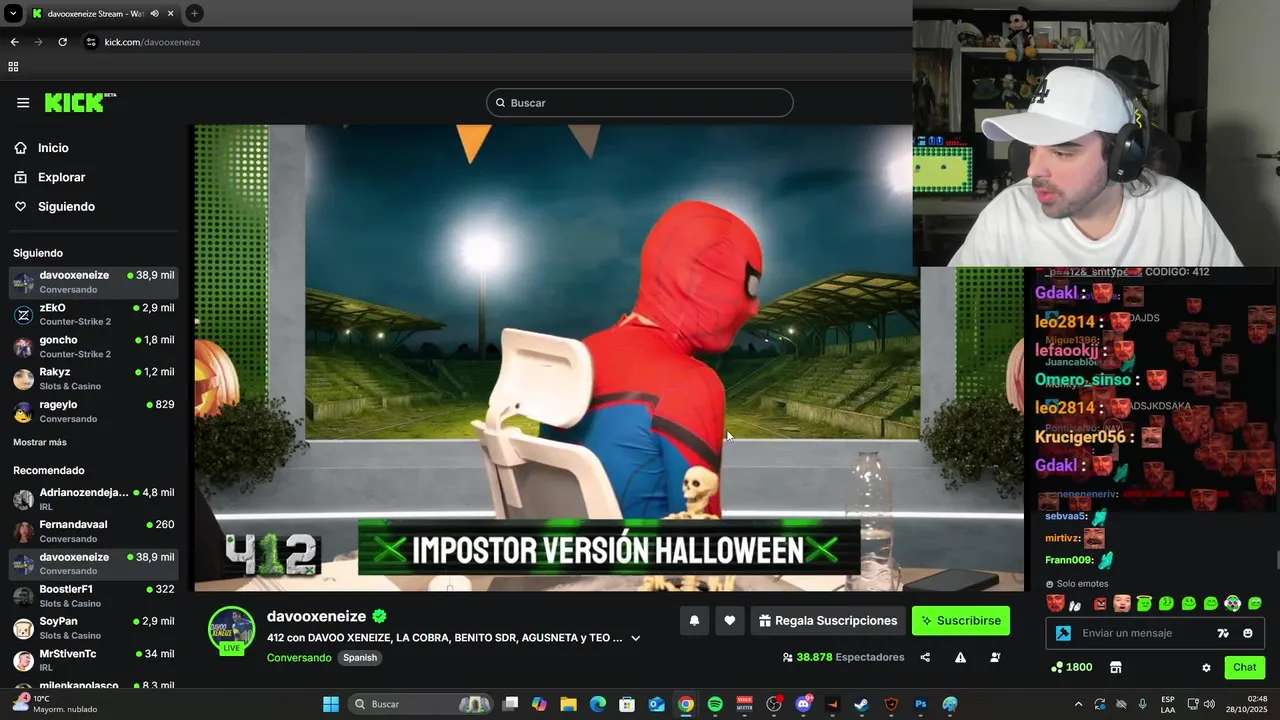The image size is (1280, 720).
Task: Click the taskbar Buscar search box
Action: pos(420,704)
